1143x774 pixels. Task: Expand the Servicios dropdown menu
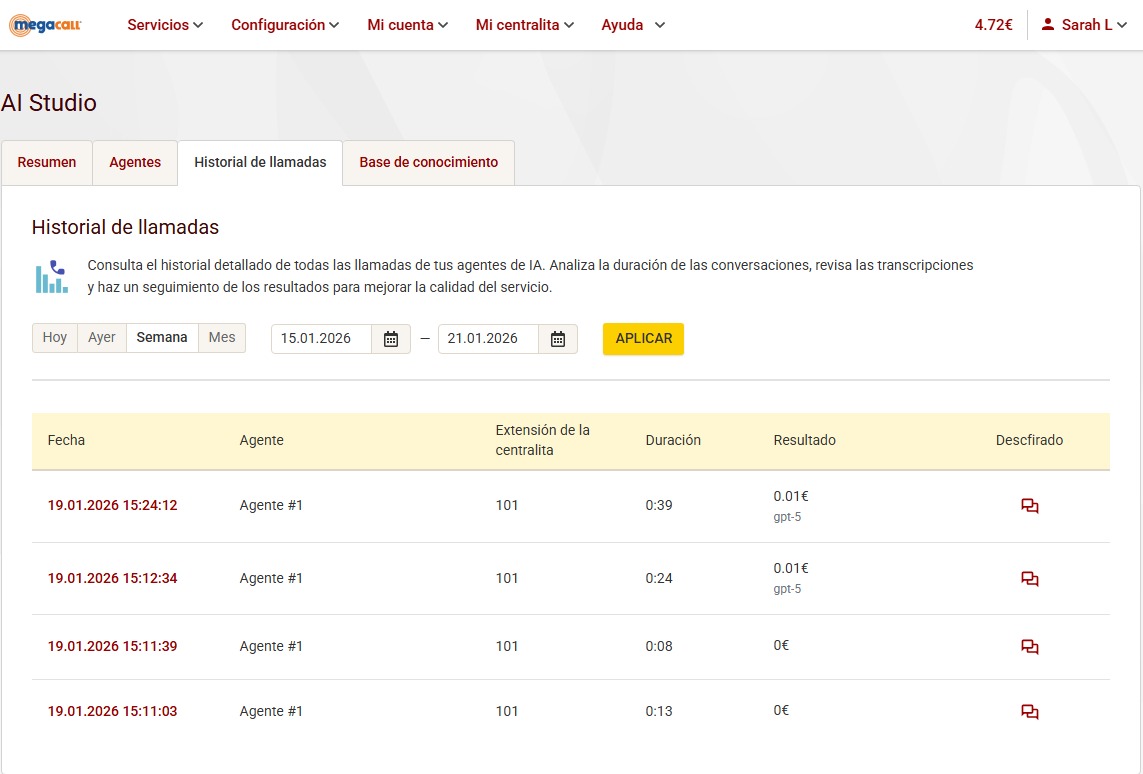165,25
